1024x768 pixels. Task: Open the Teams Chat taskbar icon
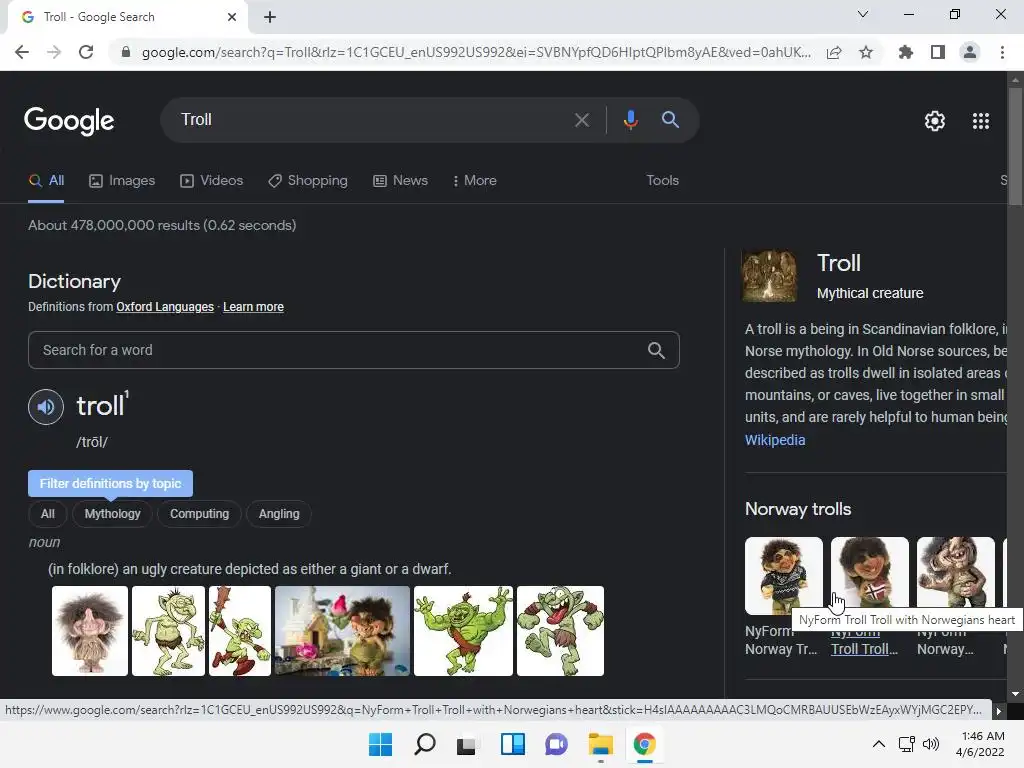tap(556, 744)
